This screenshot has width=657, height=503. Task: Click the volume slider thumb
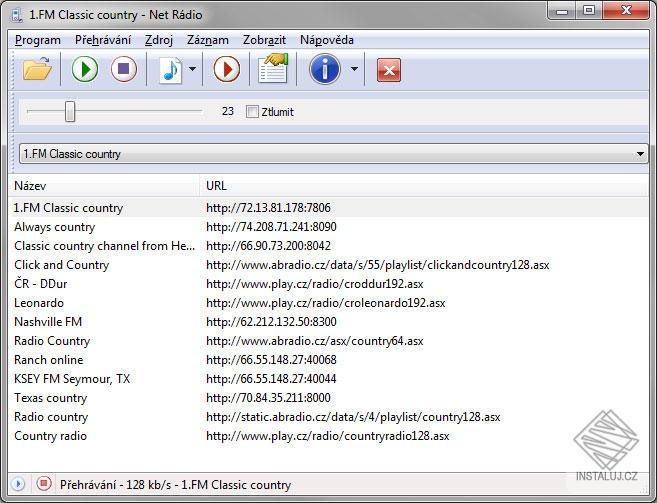(x=70, y=112)
